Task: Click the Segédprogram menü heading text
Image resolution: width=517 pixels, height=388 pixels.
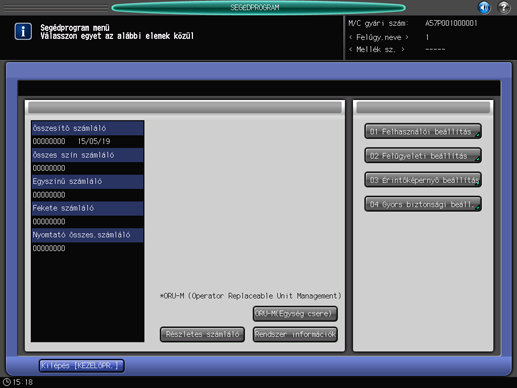Action: 75,28
